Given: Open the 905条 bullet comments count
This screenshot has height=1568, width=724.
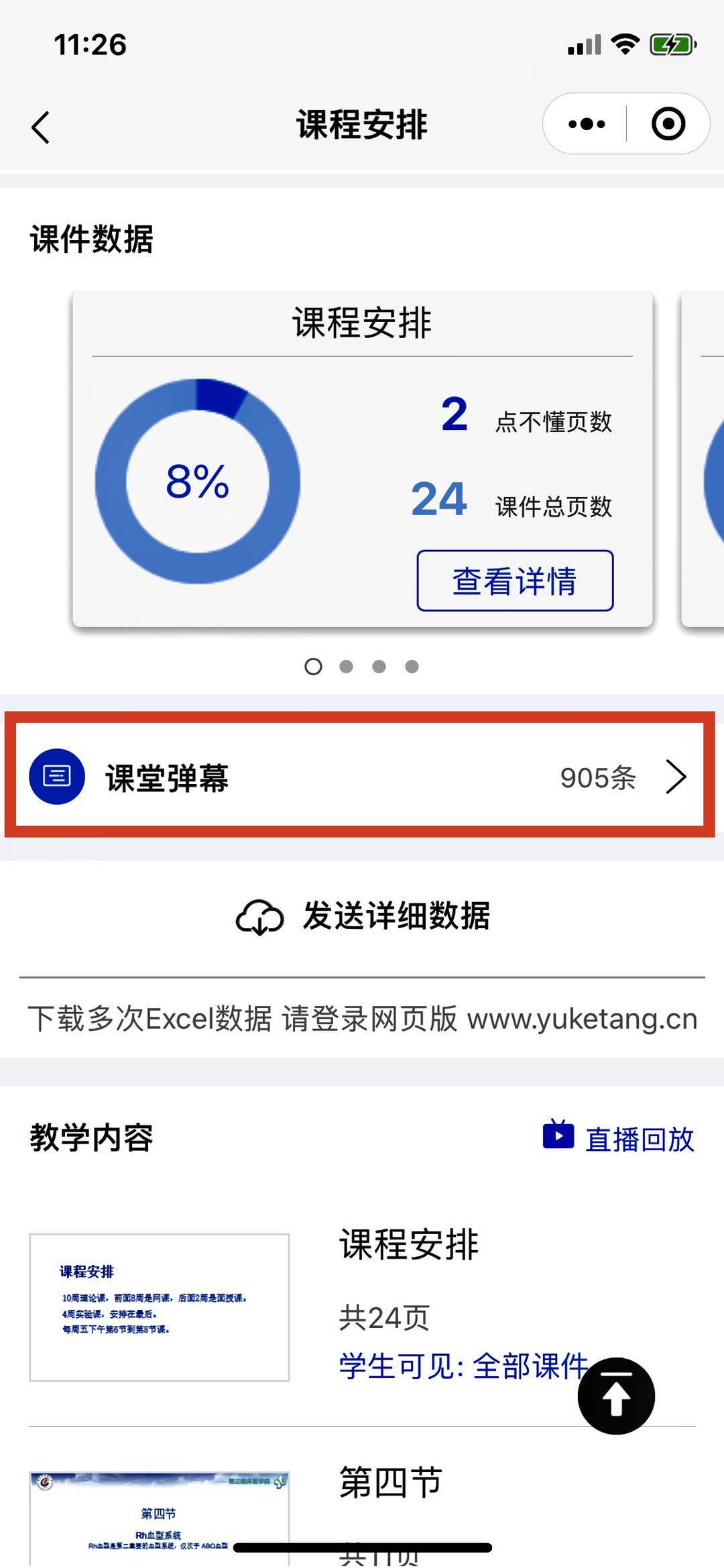Looking at the screenshot, I should (598, 778).
